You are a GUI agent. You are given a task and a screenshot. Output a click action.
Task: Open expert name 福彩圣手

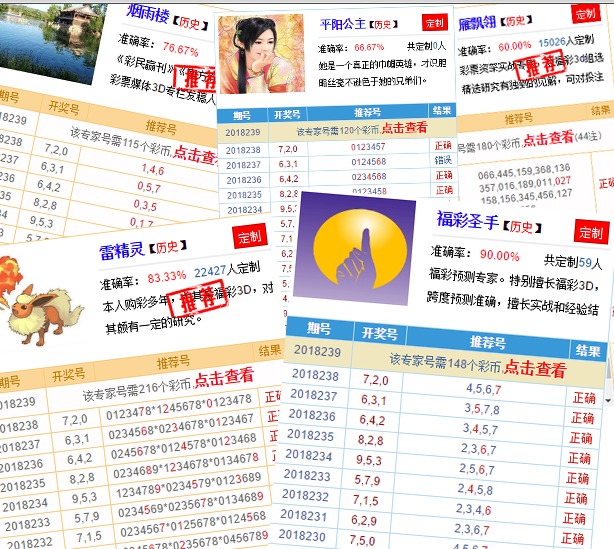468,220
